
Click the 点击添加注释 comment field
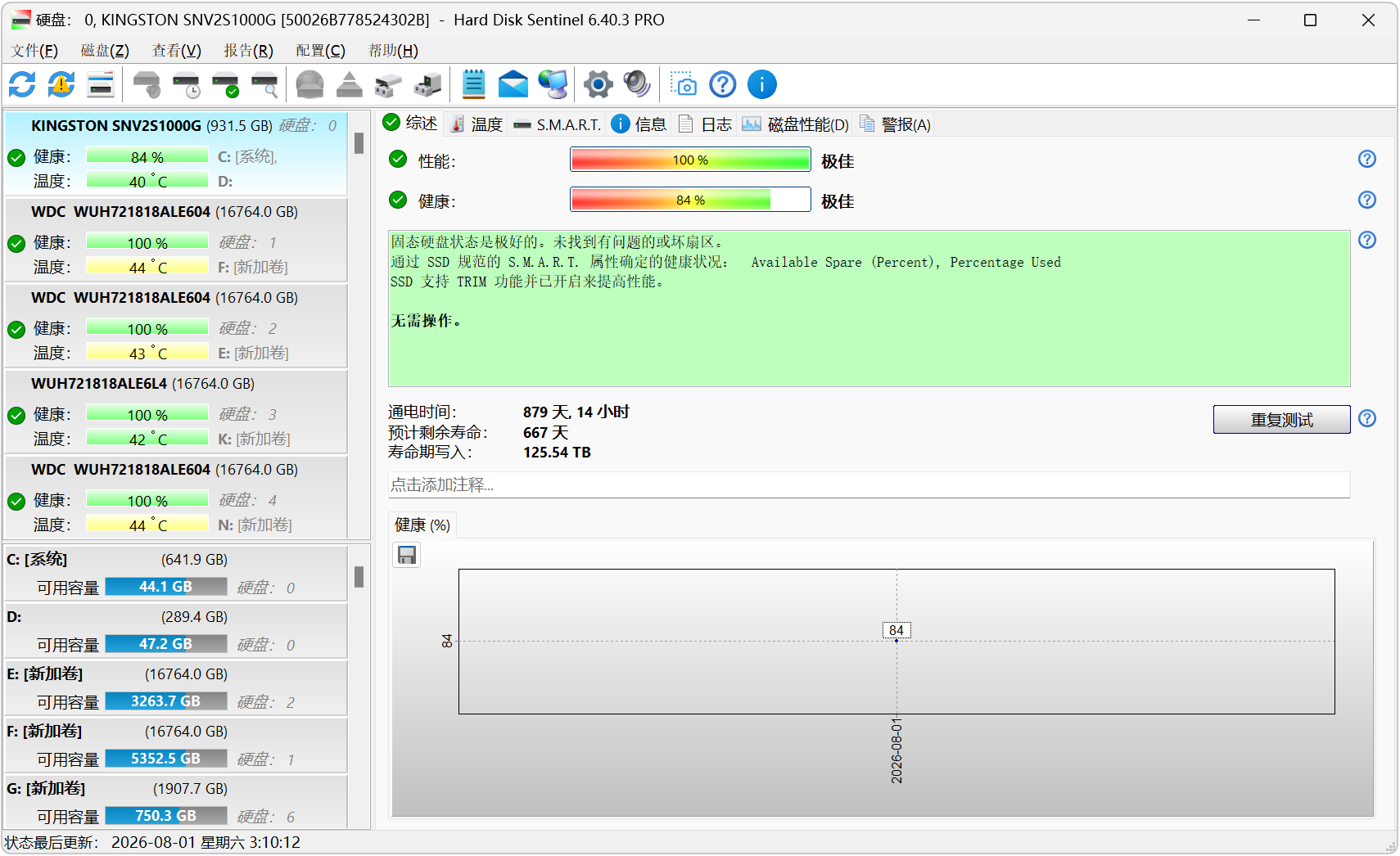point(869,485)
